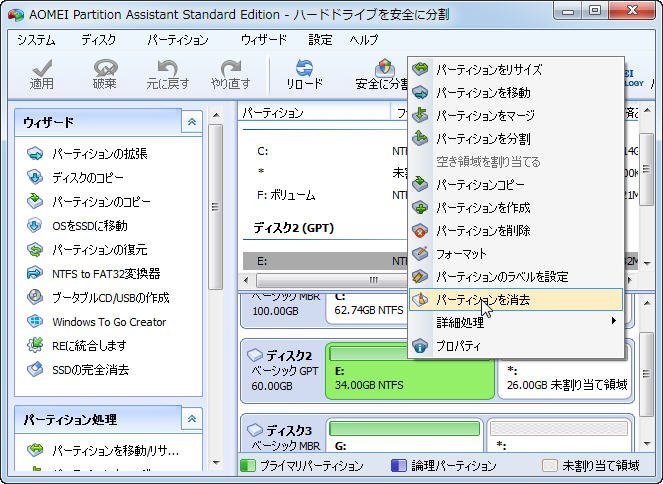Click the ディスク2 drive icon in disk map
The width and height of the screenshot is (663, 484).
pyautogui.click(x=255, y=354)
